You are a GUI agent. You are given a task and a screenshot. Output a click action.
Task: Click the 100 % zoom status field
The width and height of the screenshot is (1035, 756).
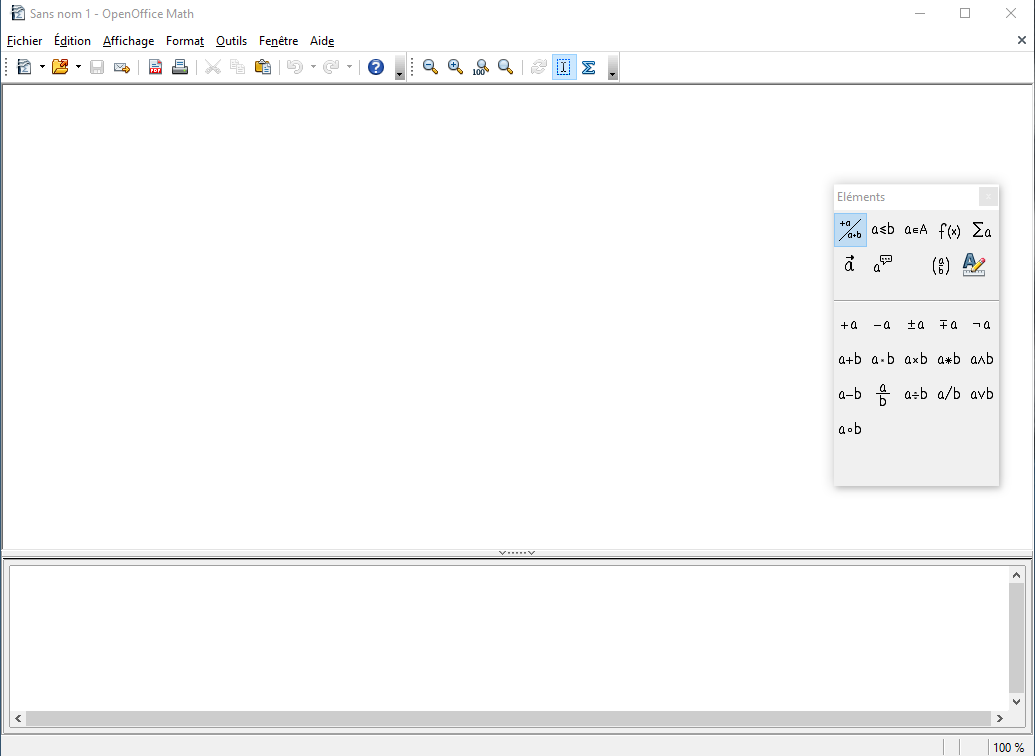pos(1008,747)
